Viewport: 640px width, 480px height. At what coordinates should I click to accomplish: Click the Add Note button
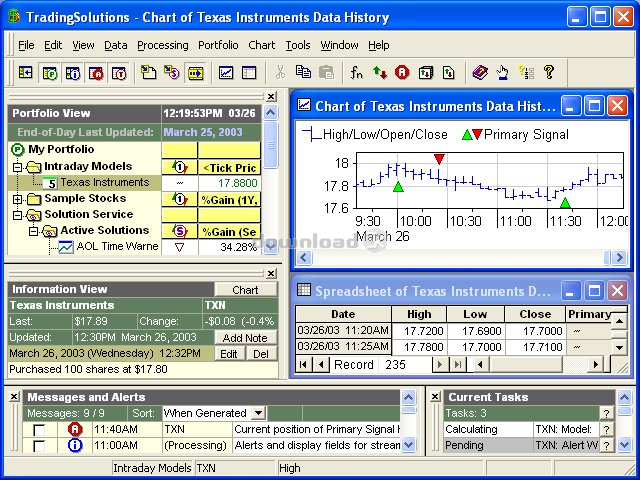245,338
